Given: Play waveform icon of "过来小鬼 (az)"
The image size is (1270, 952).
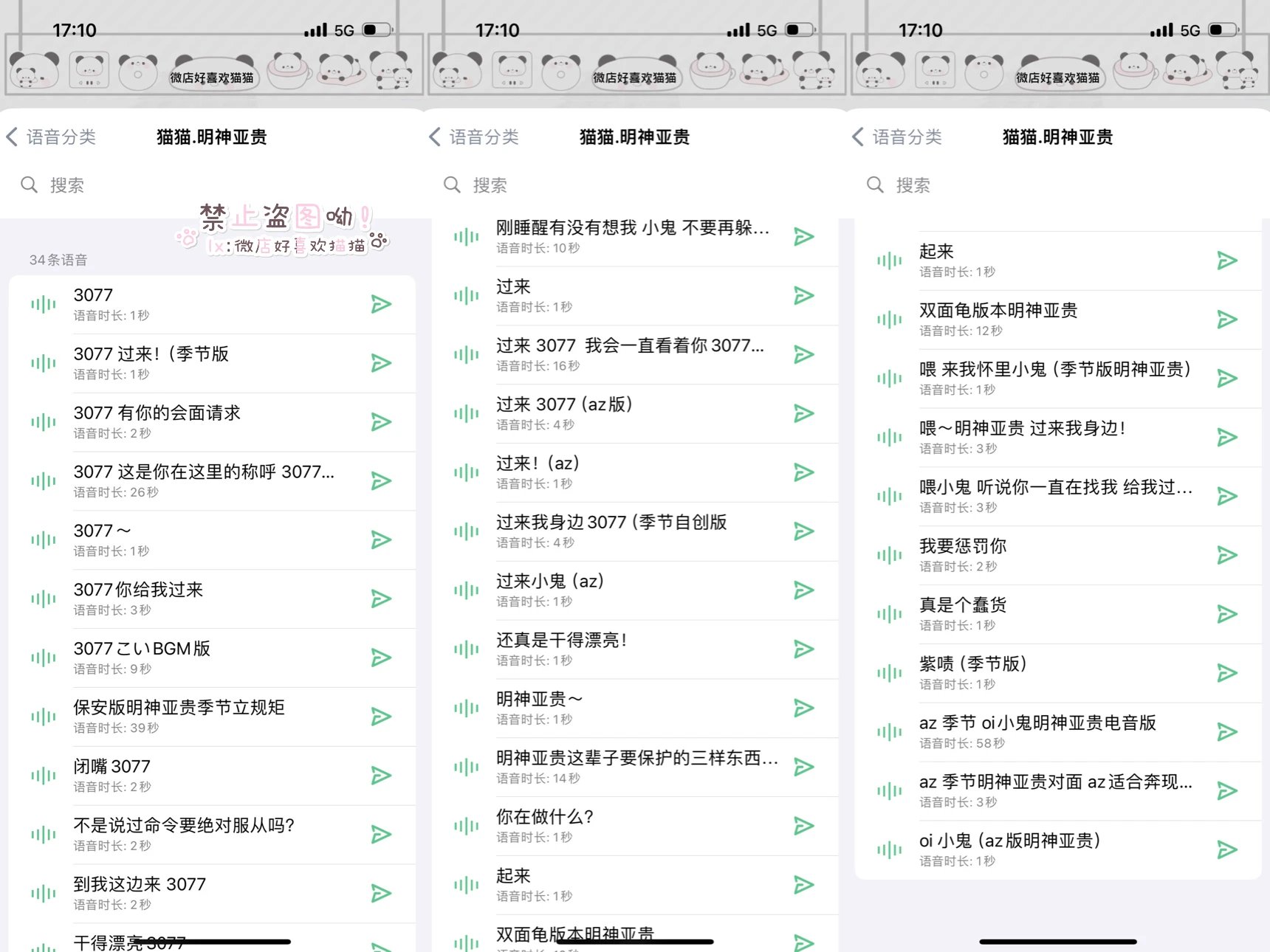Looking at the screenshot, I should (x=467, y=590).
